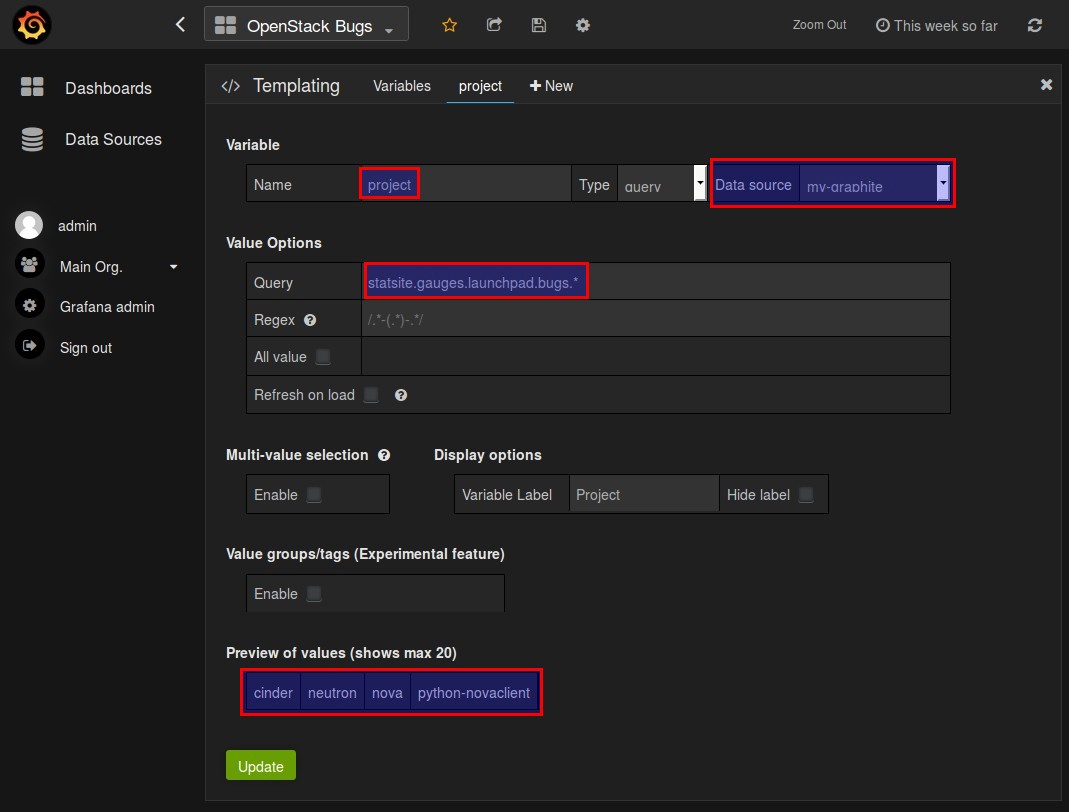
Task: Click the Multi-value selection help icon
Action: point(385,455)
